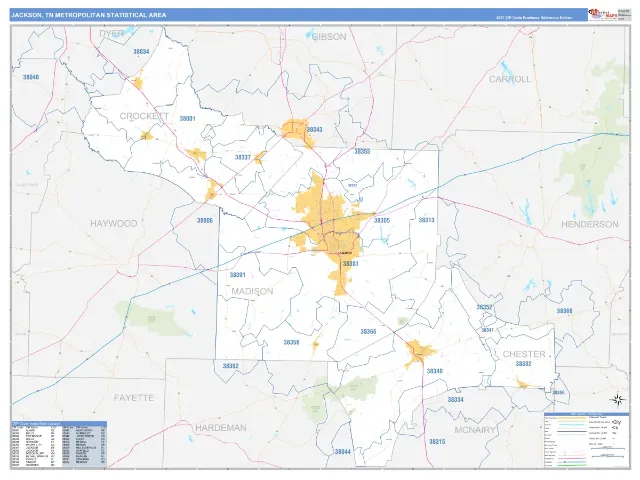The image size is (640, 480).
Task: Click the ZIP code index table in corner
Action: point(59,444)
